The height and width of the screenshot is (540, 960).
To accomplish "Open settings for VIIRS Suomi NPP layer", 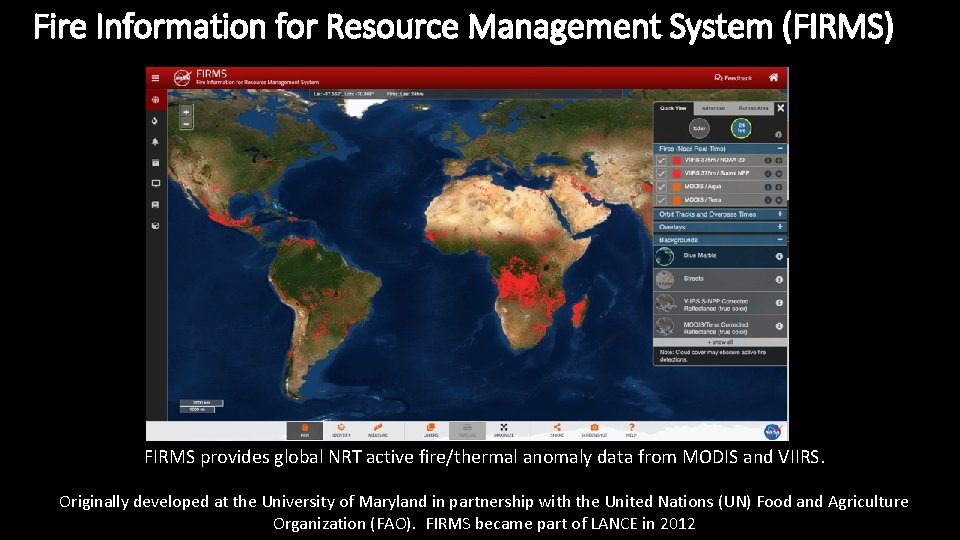I will (779, 174).
